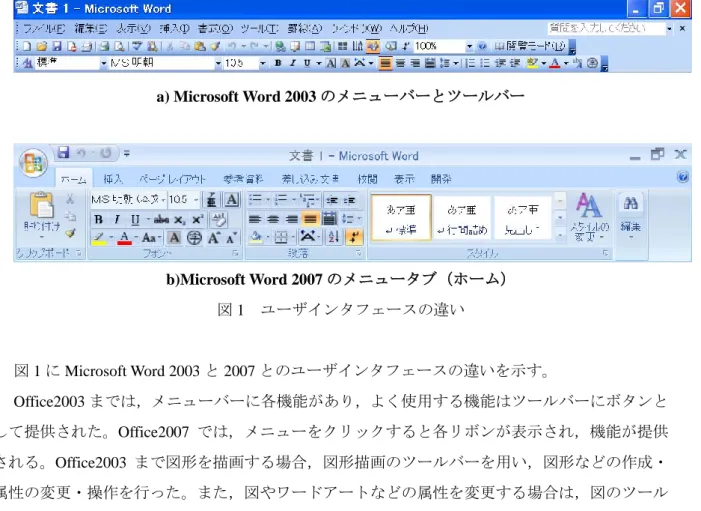
Task: Switch to the ページ レイアウト ribbon tab
Action: [172, 180]
